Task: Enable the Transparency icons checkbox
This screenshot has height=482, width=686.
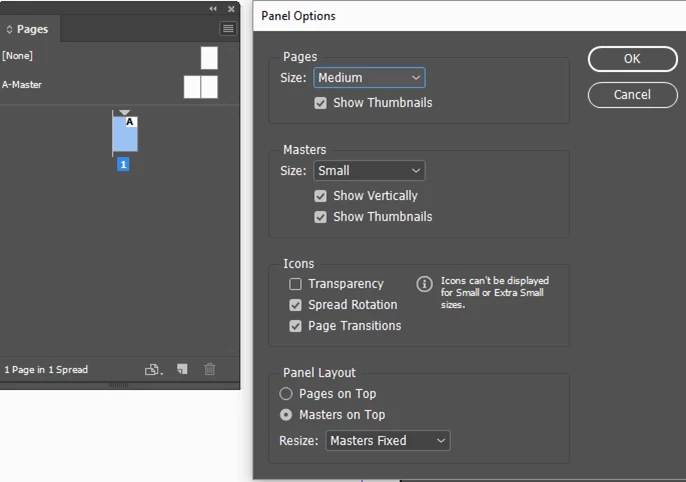Action: point(295,284)
